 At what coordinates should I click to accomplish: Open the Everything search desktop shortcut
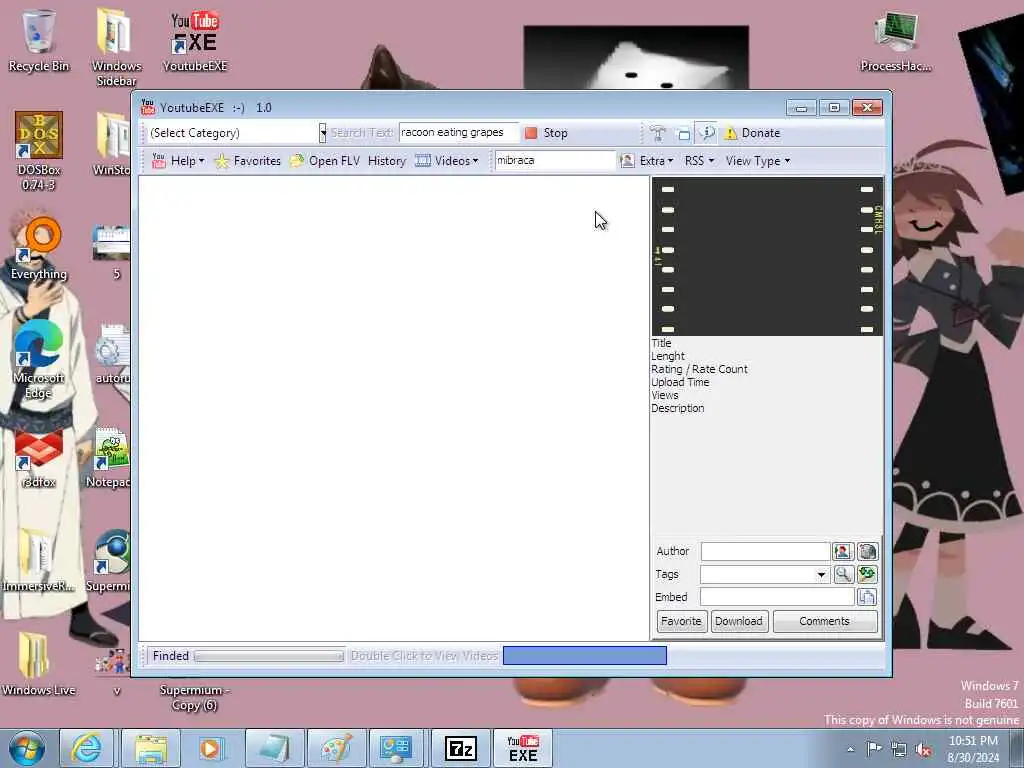point(39,249)
